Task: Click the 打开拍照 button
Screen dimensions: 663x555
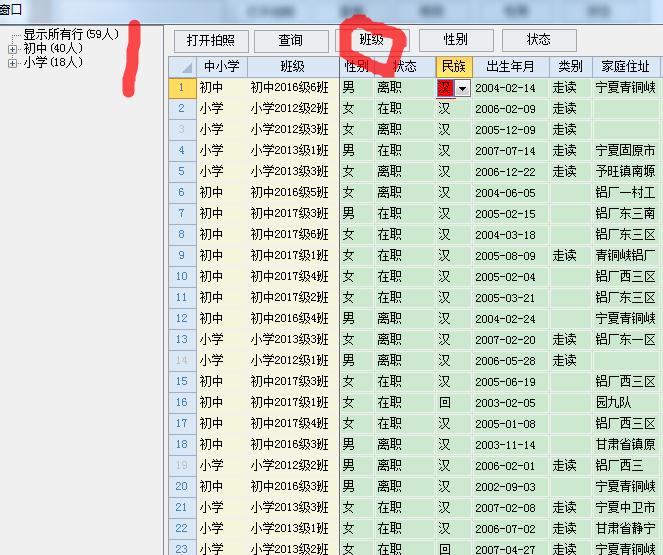Action: pos(211,40)
